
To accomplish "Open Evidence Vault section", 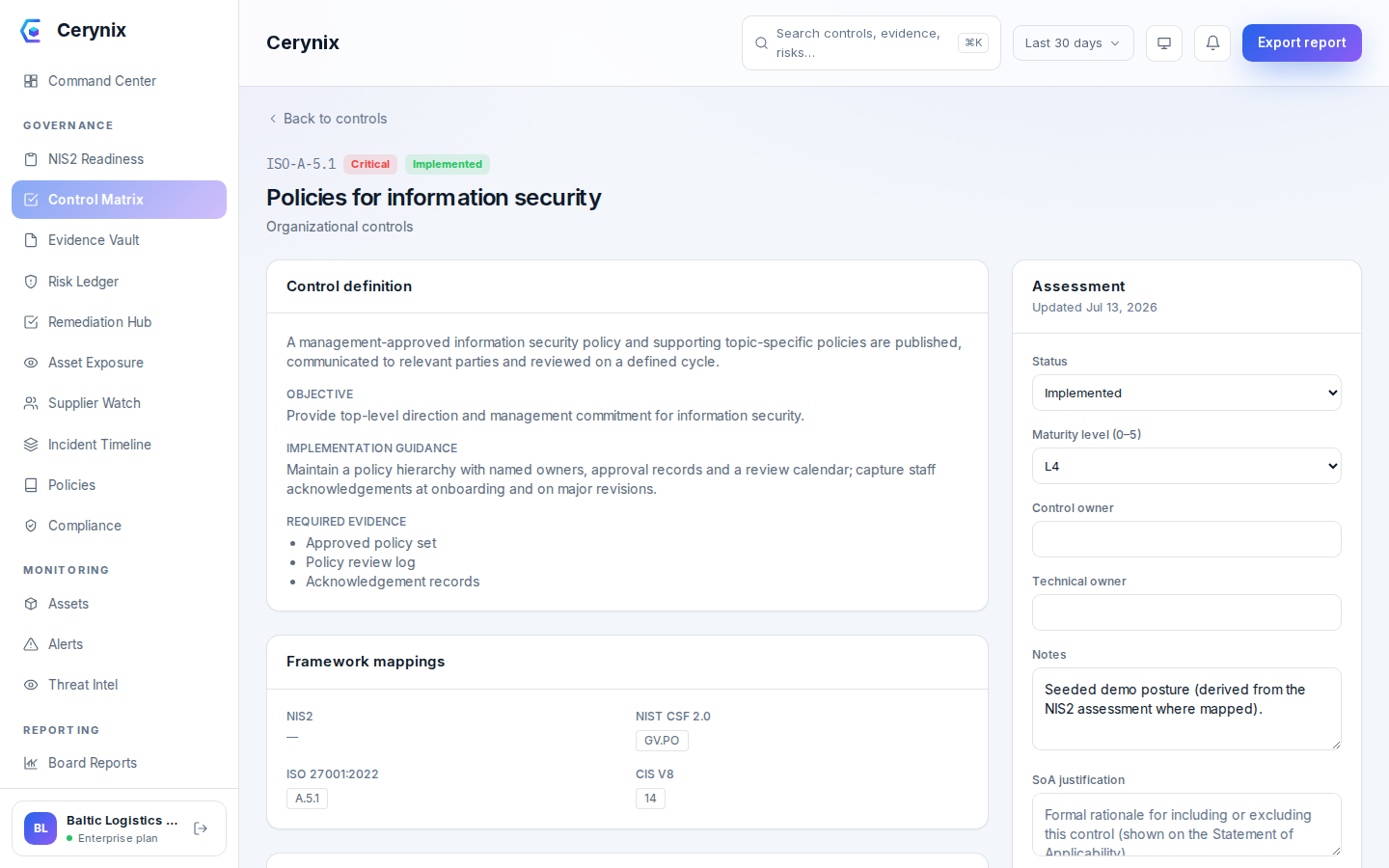I will (x=119, y=240).
